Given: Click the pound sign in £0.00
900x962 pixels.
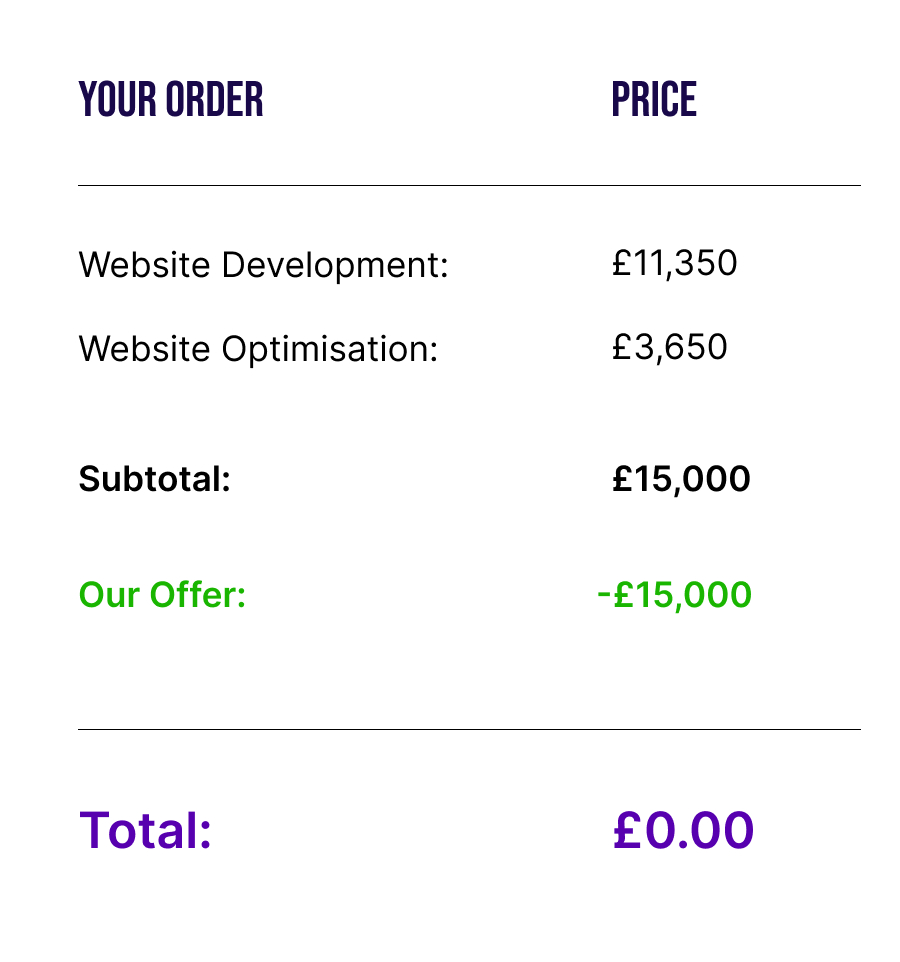Looking at the screenshot, I should [626, 830].
